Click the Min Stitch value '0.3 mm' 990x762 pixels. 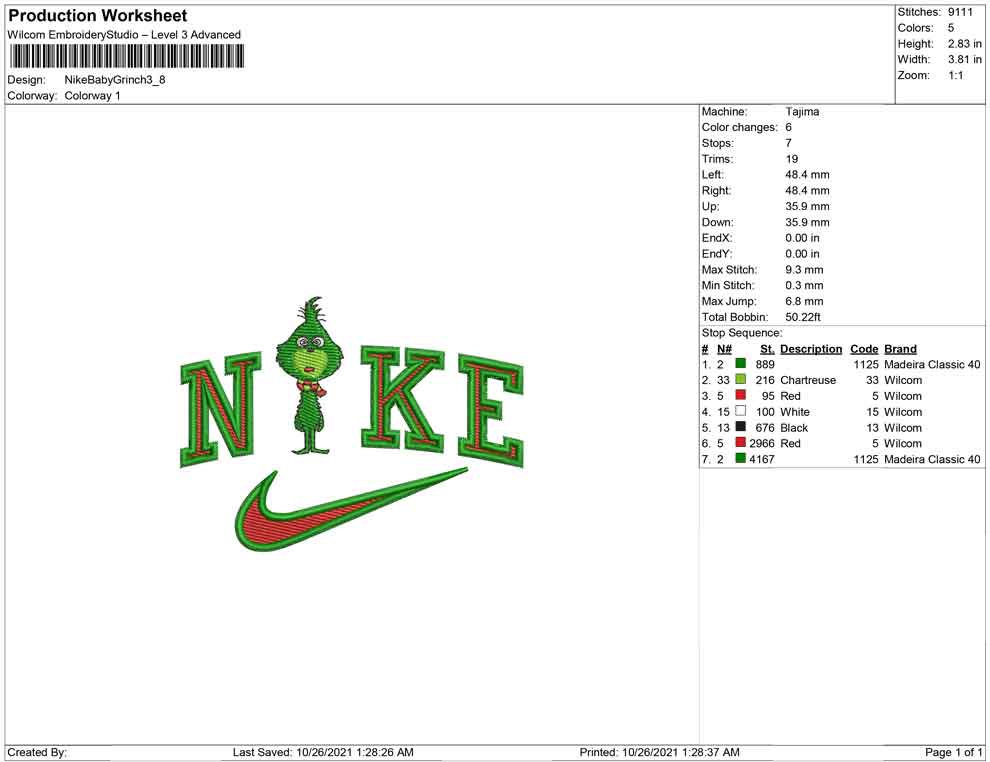[804, 285]
